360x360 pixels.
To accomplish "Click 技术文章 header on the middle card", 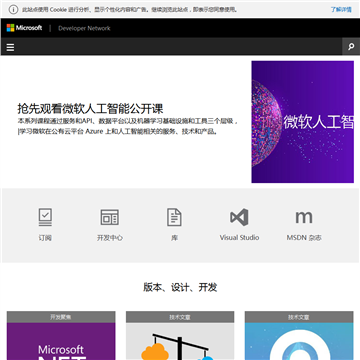I will 180,317.
